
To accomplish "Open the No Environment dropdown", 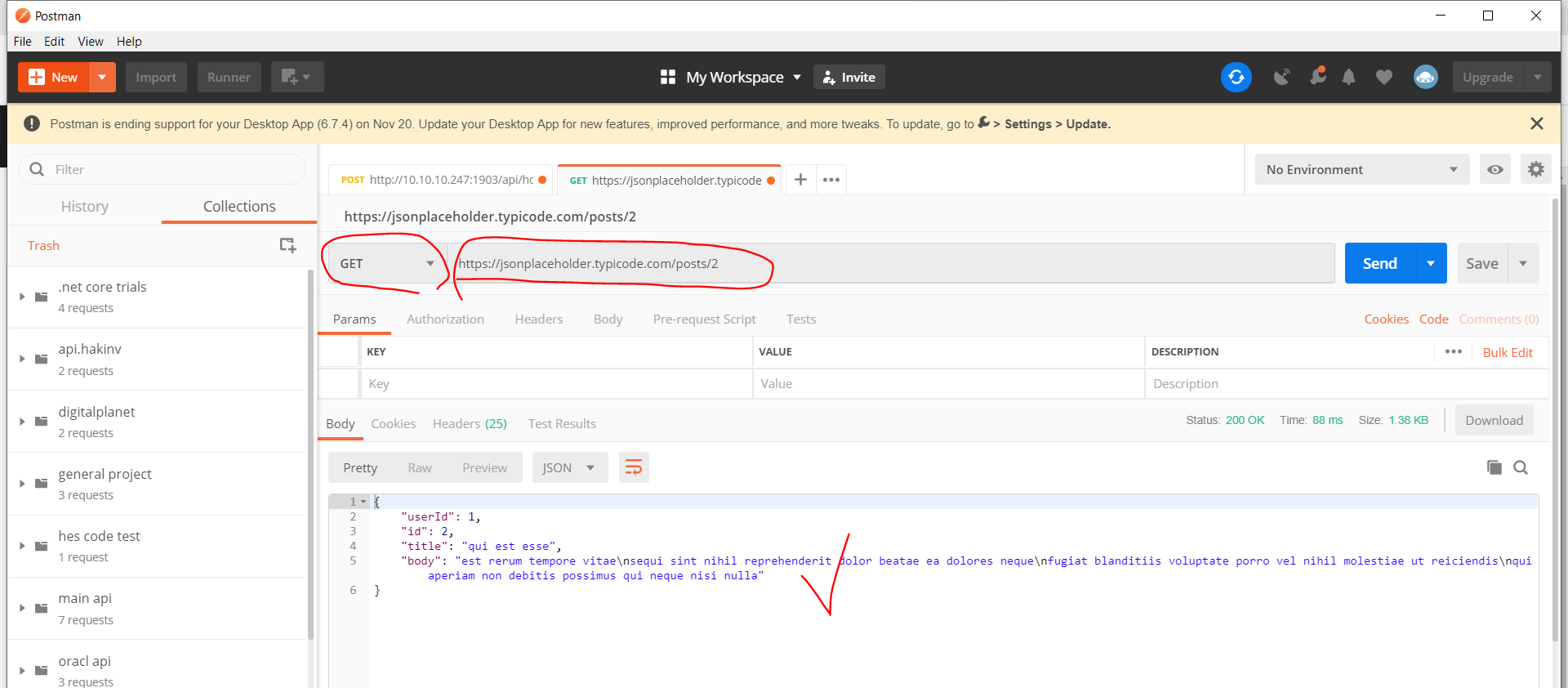I will [x=1361, y=169].
